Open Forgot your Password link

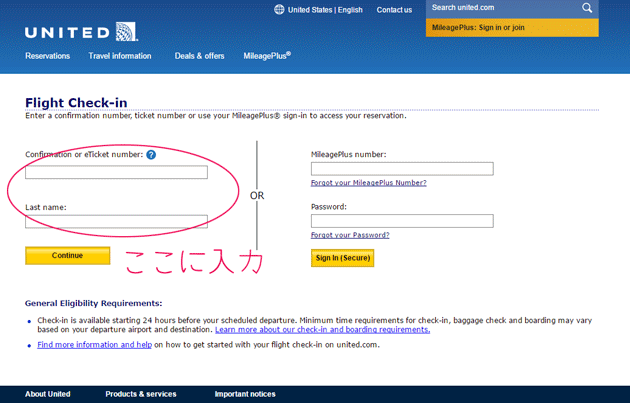350,235
